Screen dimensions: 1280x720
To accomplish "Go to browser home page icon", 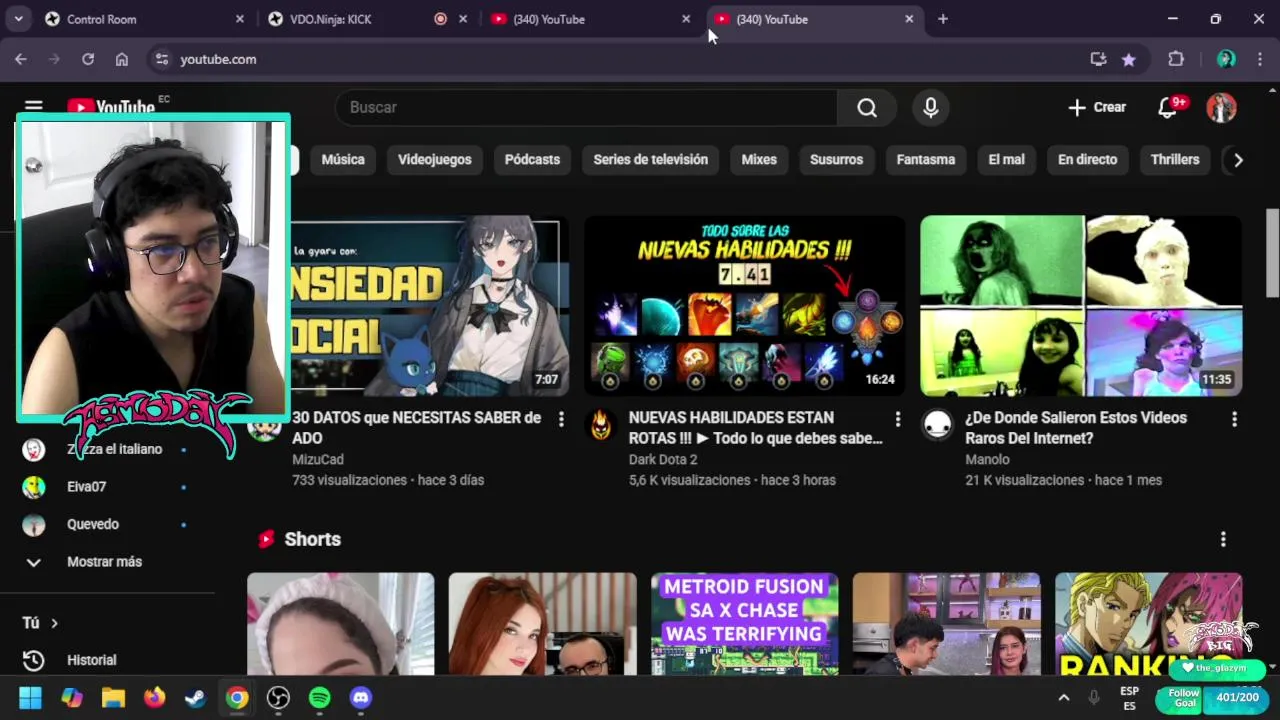I will pos(122,59).
